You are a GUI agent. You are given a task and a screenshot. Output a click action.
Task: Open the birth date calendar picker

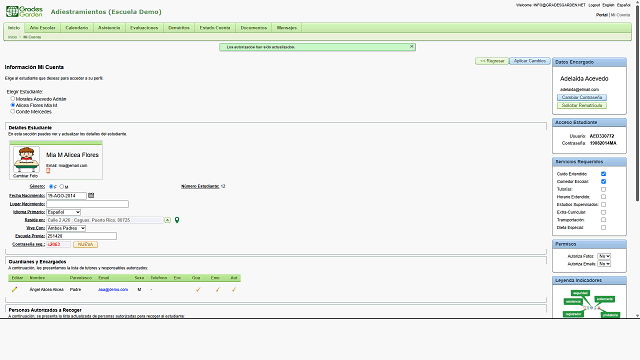[91, 196]
